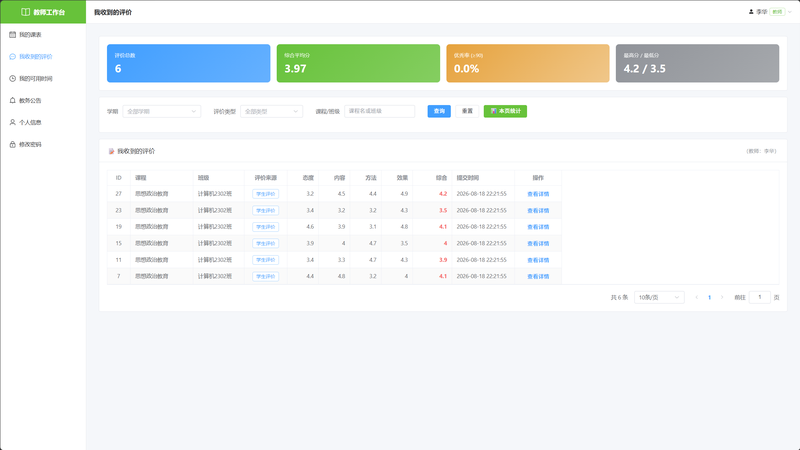Open the 10条/页 page size dropdown
The height and width of the screenshot is (450, 800).
[x=659, y=297]
